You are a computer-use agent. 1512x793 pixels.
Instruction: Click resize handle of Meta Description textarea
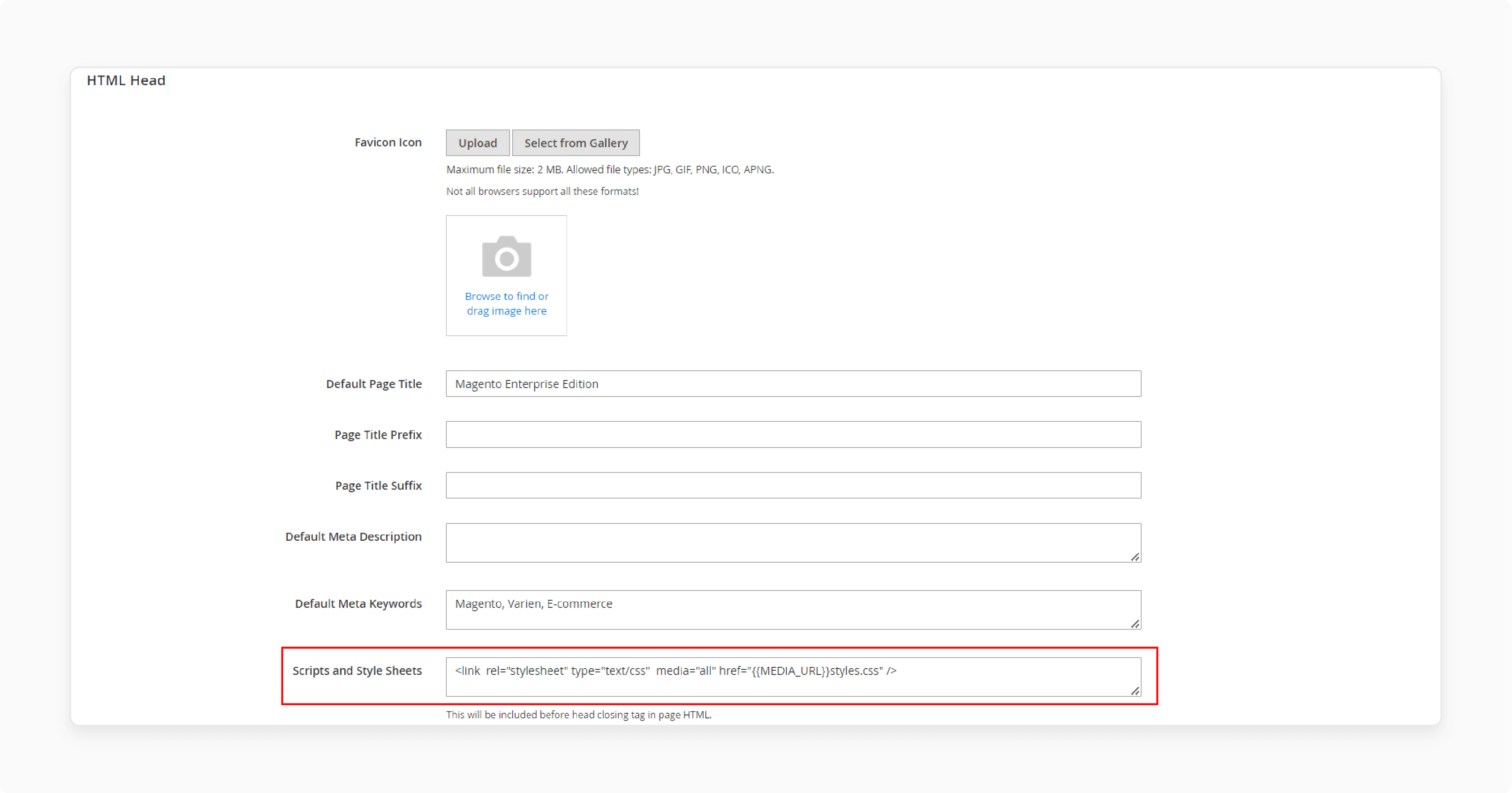(x=1135, y=557)
